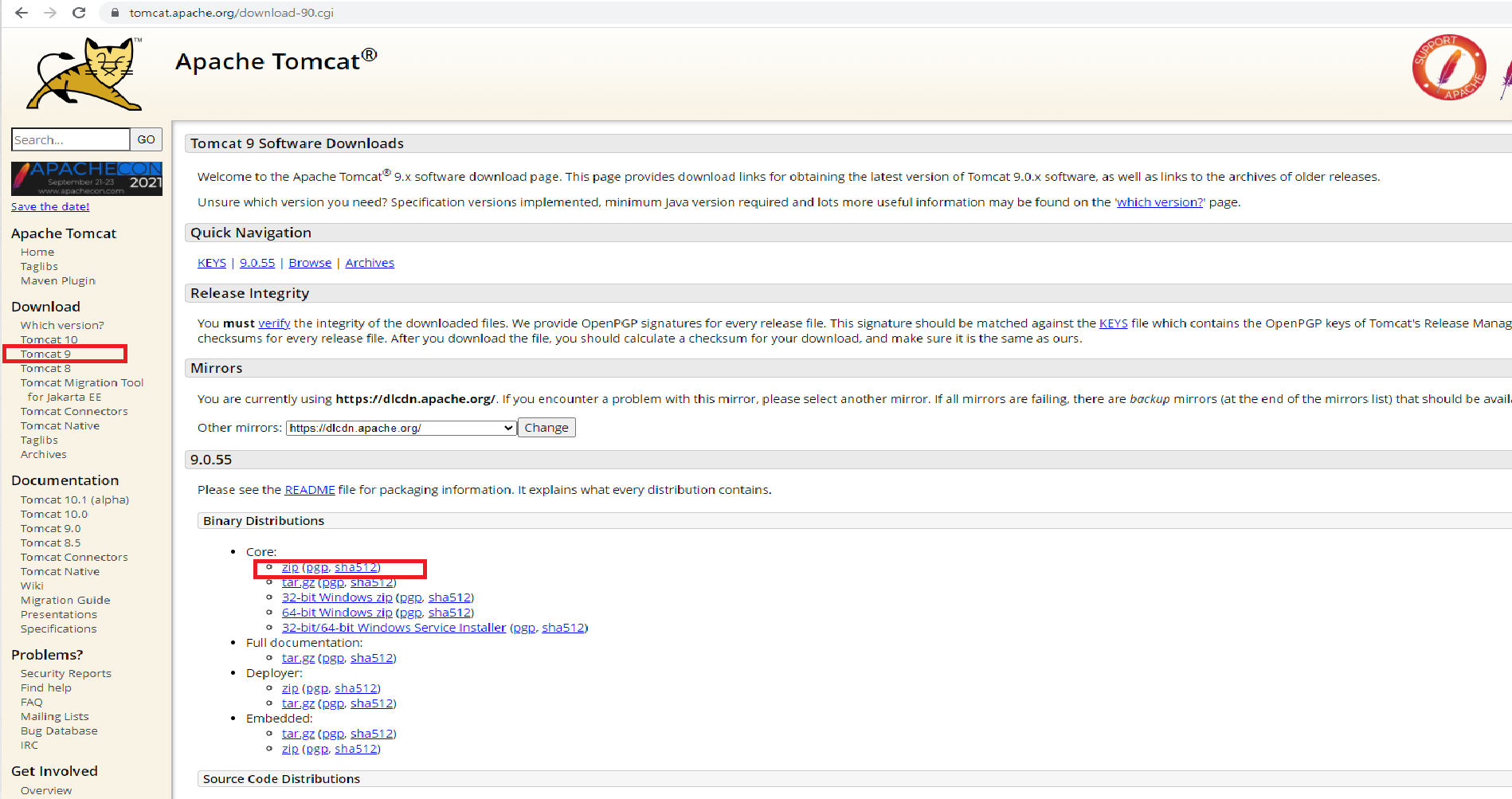Download 32-bit/64-bit Windows Service Installer
Viewport: 1512px width, 799px height.
[394, 628]
